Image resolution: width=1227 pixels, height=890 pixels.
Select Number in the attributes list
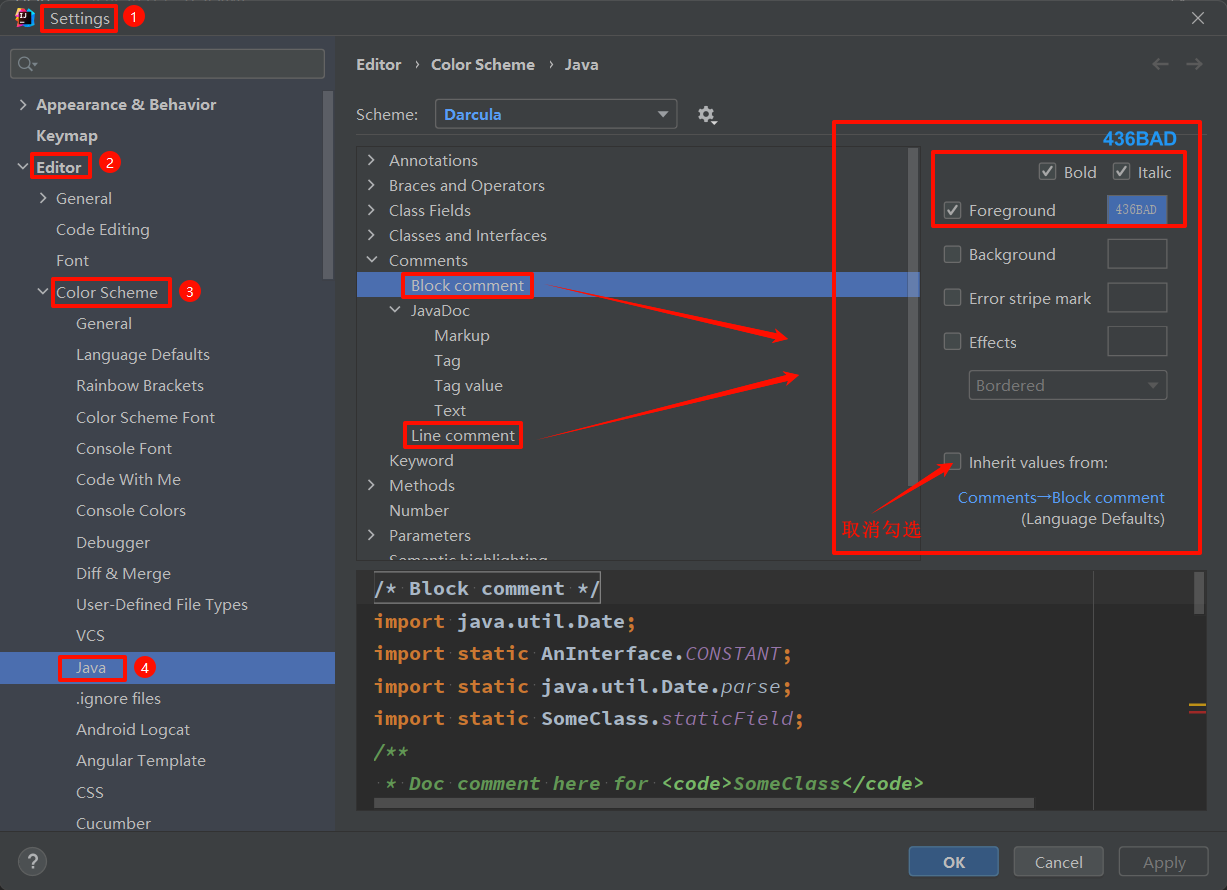tap(419, 510)
